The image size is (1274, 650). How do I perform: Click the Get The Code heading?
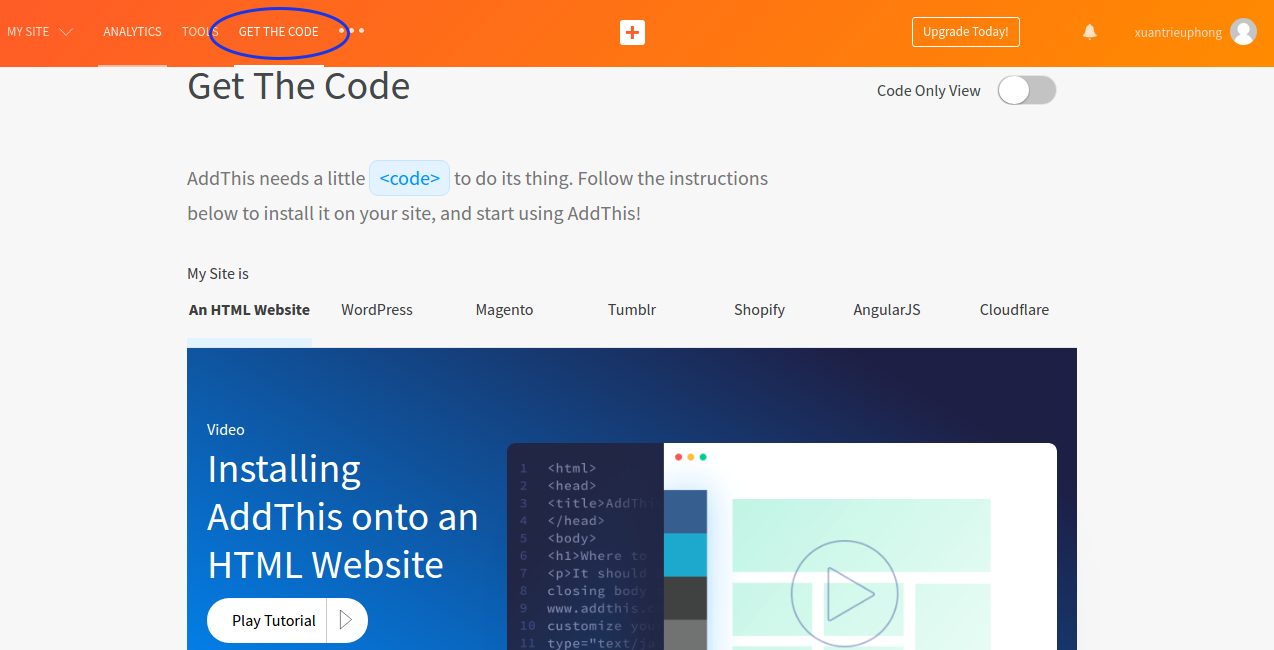299,86
